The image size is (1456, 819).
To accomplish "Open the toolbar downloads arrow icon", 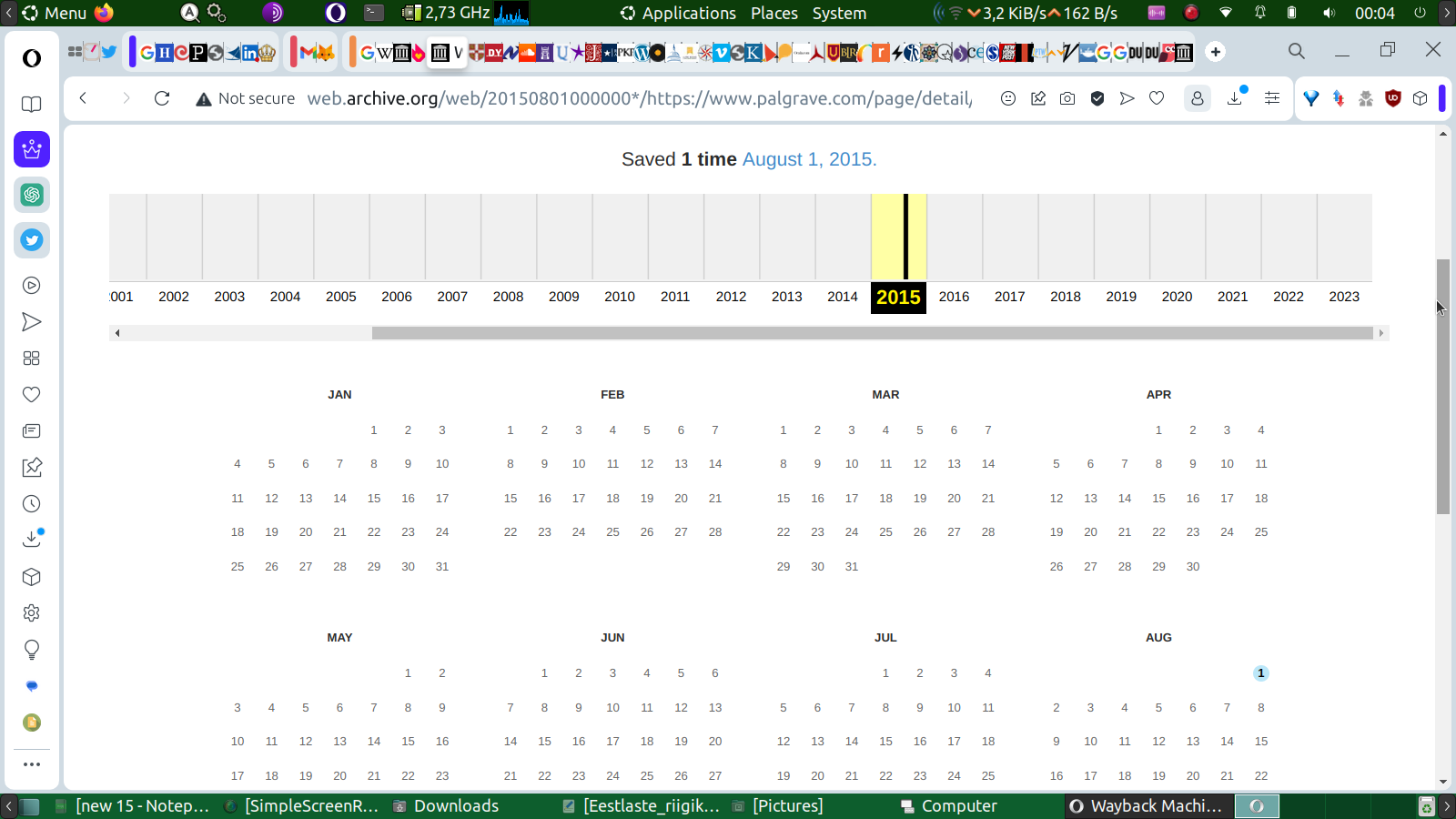I will (x=1236, y=96).
